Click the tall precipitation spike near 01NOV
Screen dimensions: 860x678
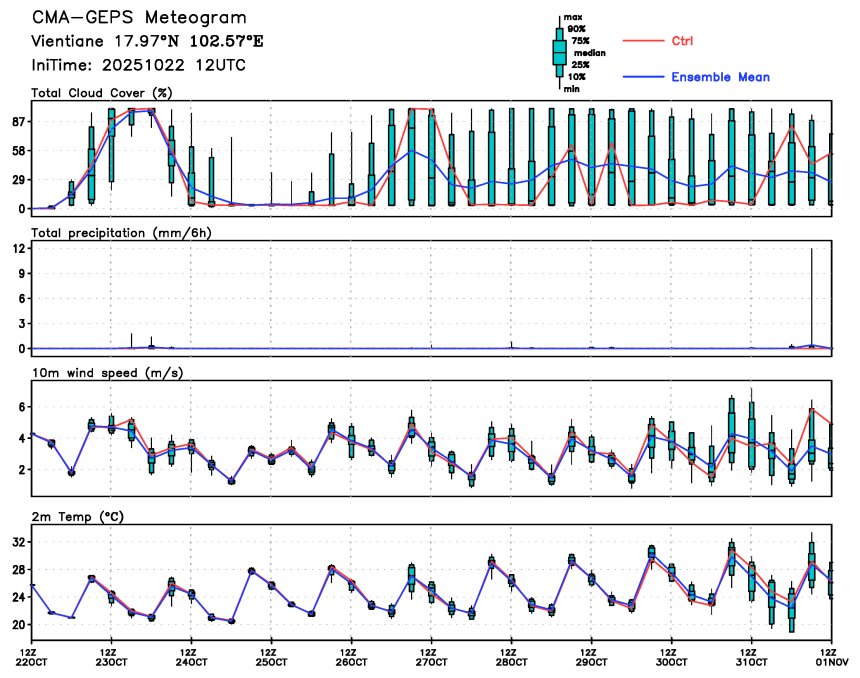coord(812,298)
